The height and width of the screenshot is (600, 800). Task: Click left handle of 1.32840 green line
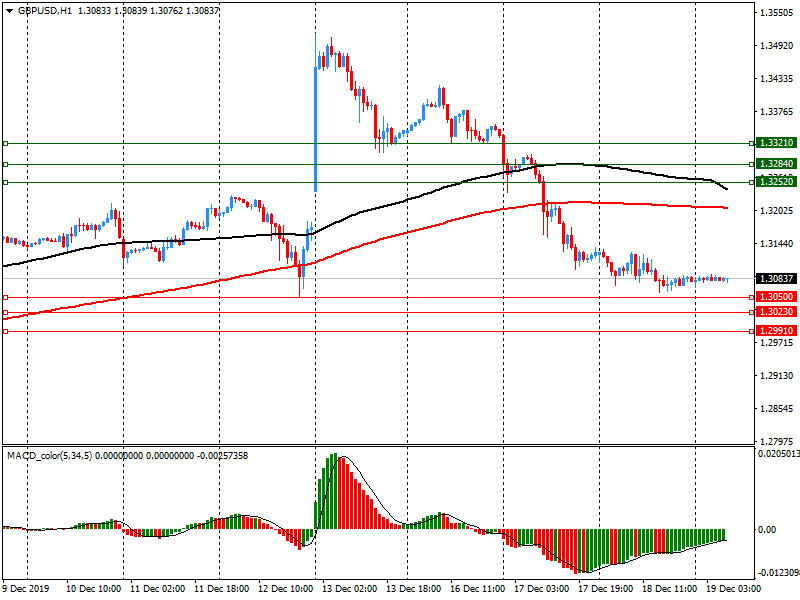pyautogui.click(x=5, y=164)
